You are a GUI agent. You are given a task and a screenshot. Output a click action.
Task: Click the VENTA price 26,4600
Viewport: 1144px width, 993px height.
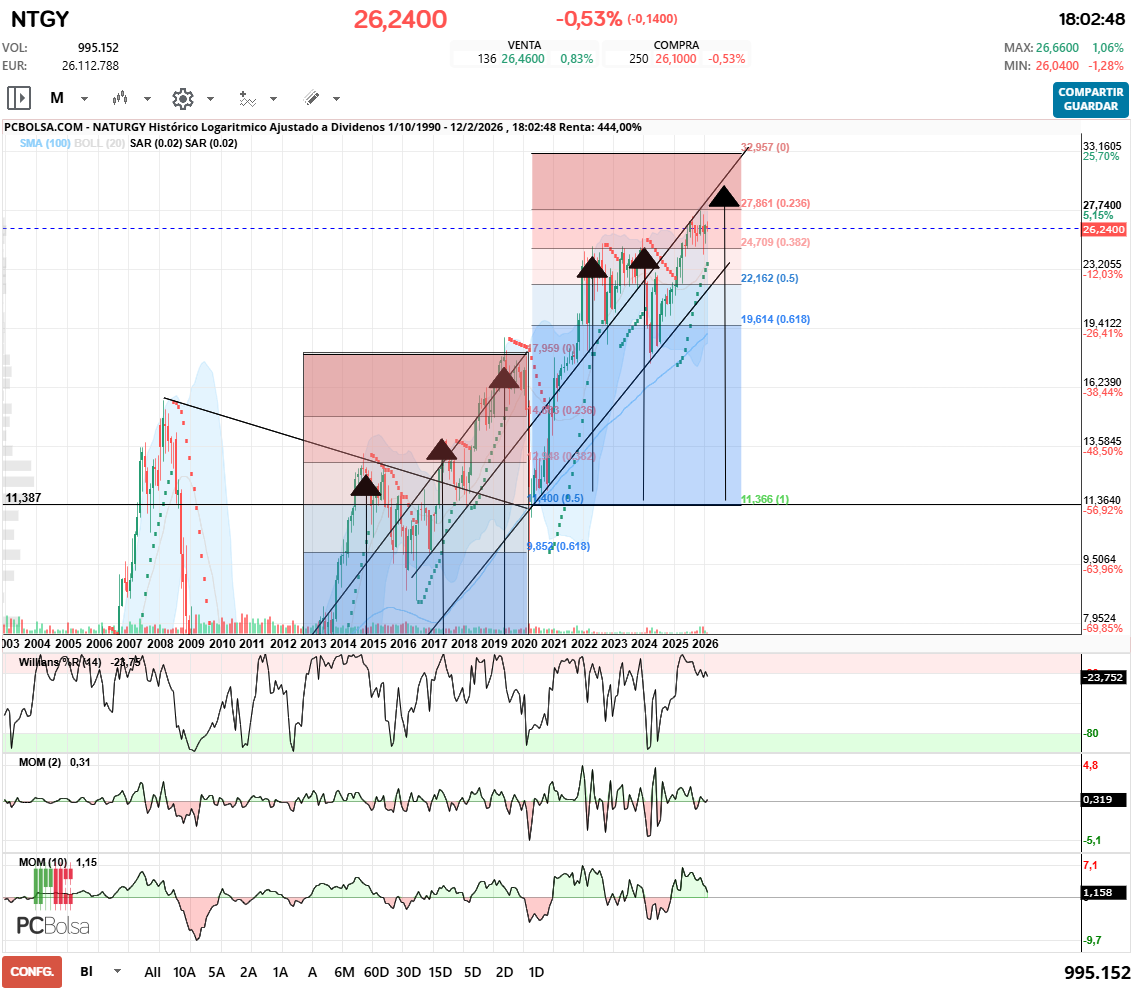coord(523,59)
